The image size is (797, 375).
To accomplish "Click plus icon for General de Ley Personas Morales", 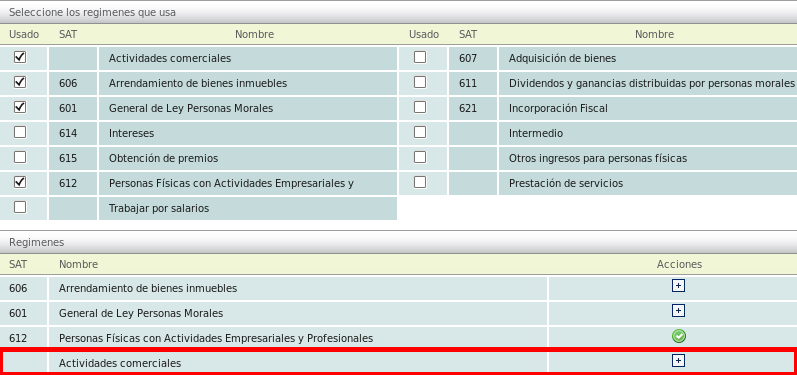I will coord(678,310).
